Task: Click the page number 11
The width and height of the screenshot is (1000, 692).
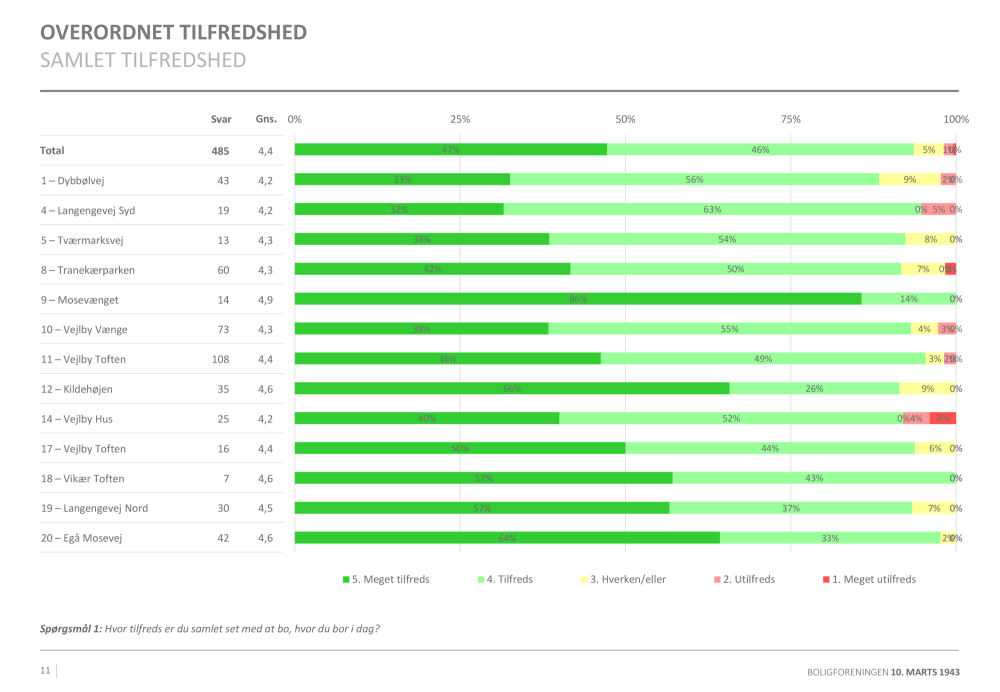Action: coord(45,671)
